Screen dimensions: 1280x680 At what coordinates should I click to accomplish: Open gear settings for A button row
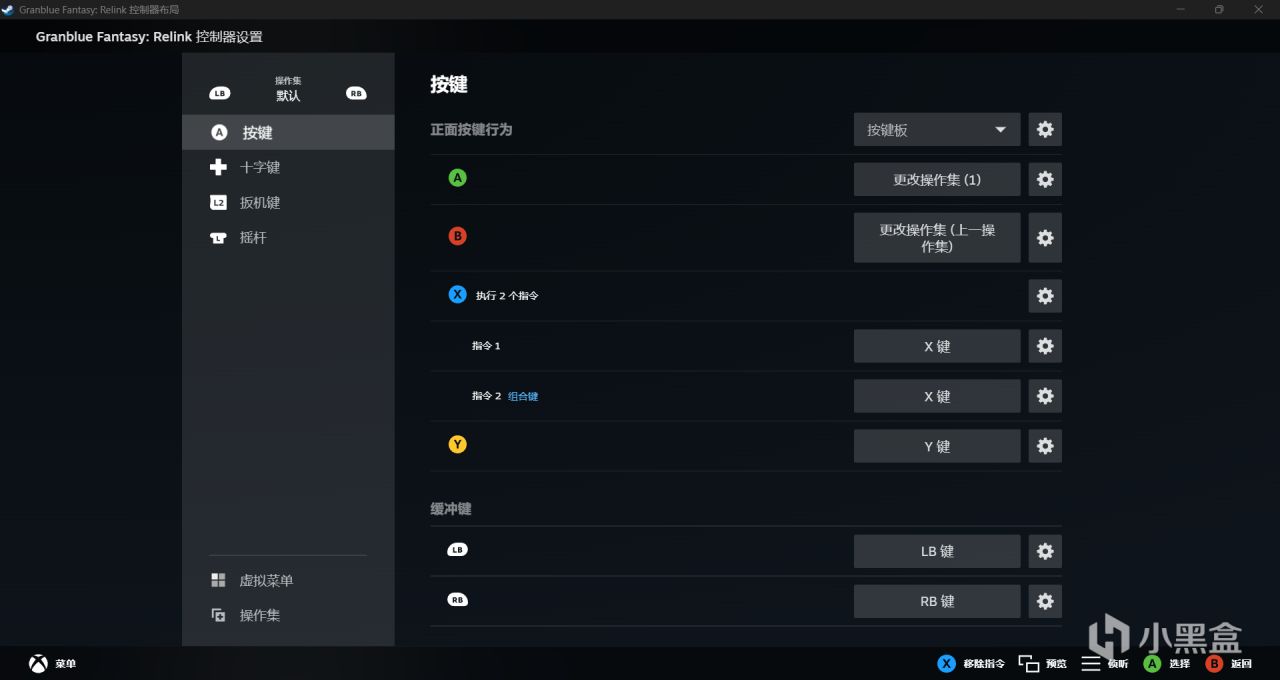point(1045,179)
